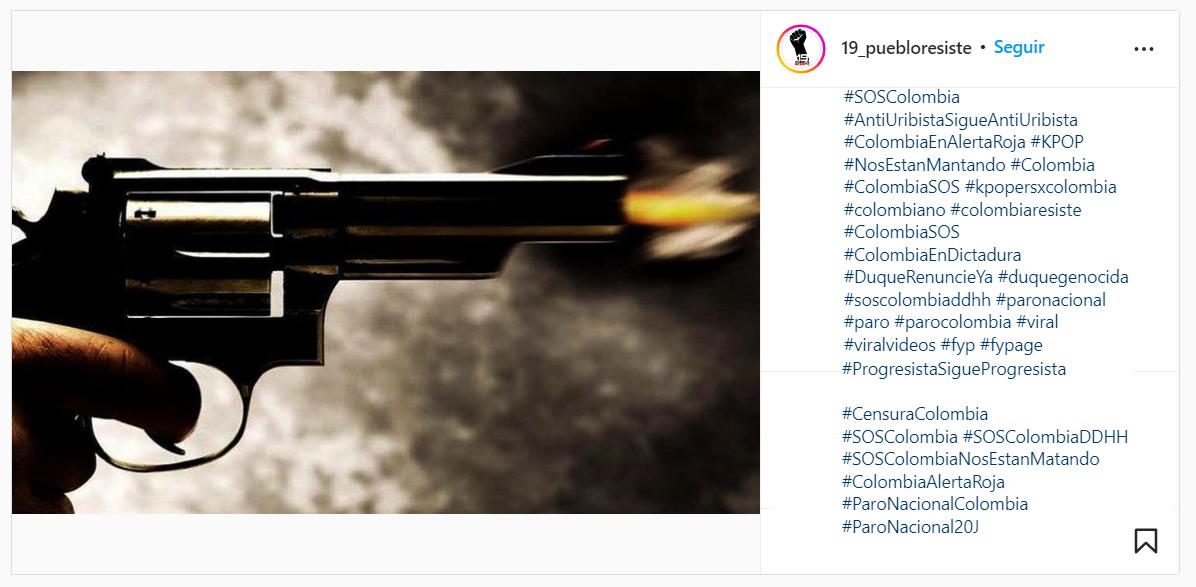Open the #KPOP hashtag
Viewport: 1196px width, 587px height.
click(x=1057, y=142)
